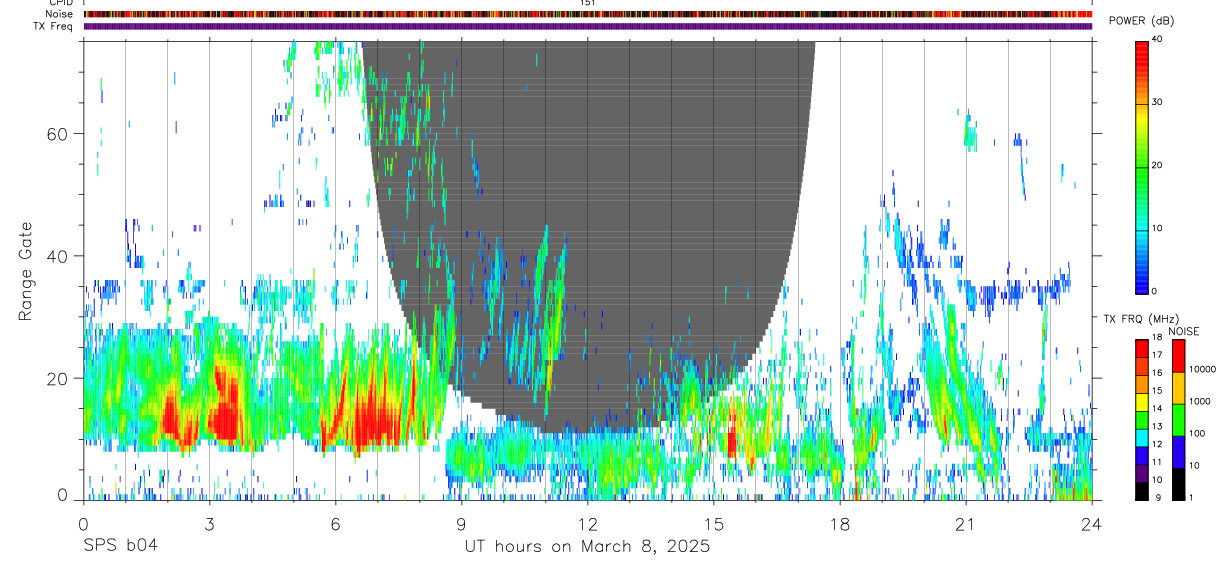
Task: Click the x-axis tick label "3"
Action: (x=209, y=524)
